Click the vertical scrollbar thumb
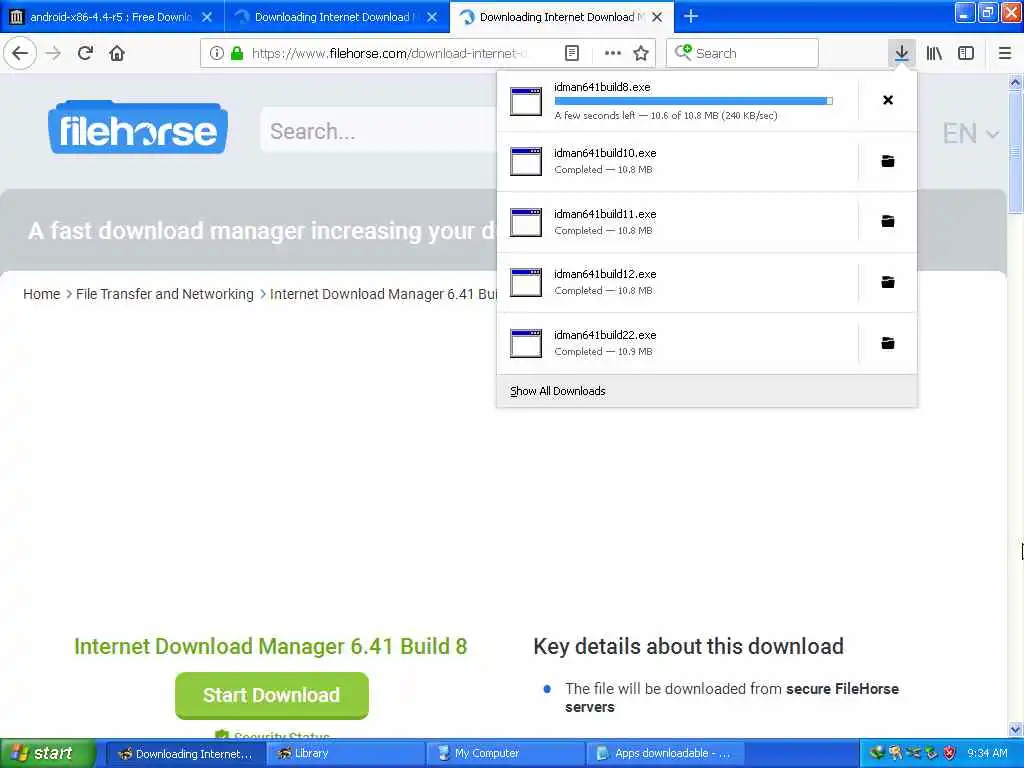 click(1015, 152)
